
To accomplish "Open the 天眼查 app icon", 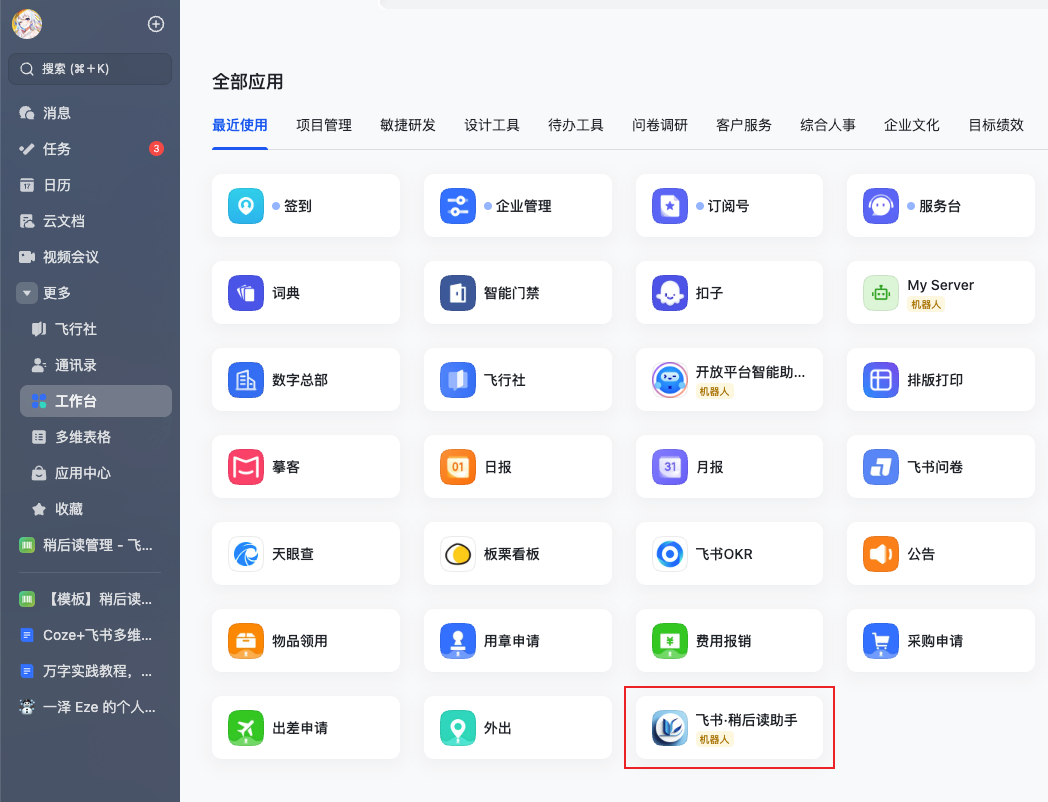I will tap(245, 554).
